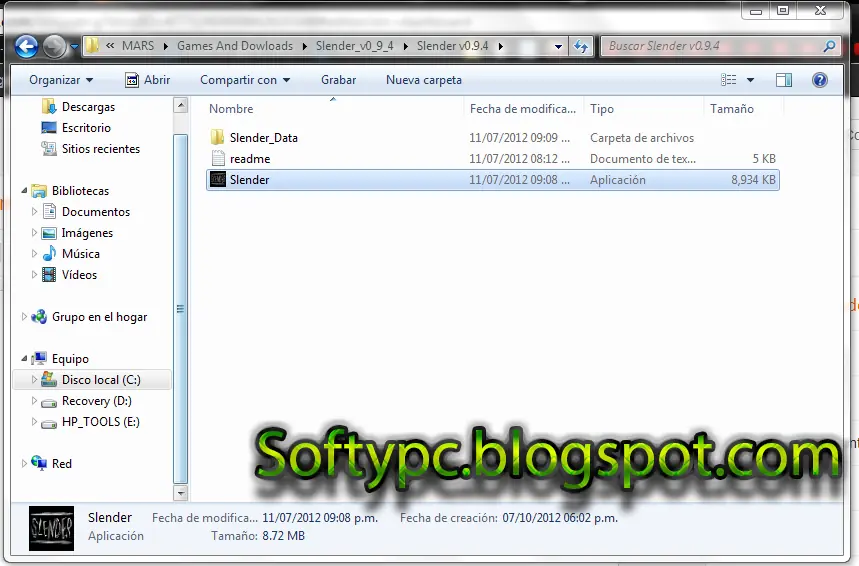Image resolution: width=859 pixels, height=566 pixels.
Task: Select the readme document icon
Action: tap(218, 158)
